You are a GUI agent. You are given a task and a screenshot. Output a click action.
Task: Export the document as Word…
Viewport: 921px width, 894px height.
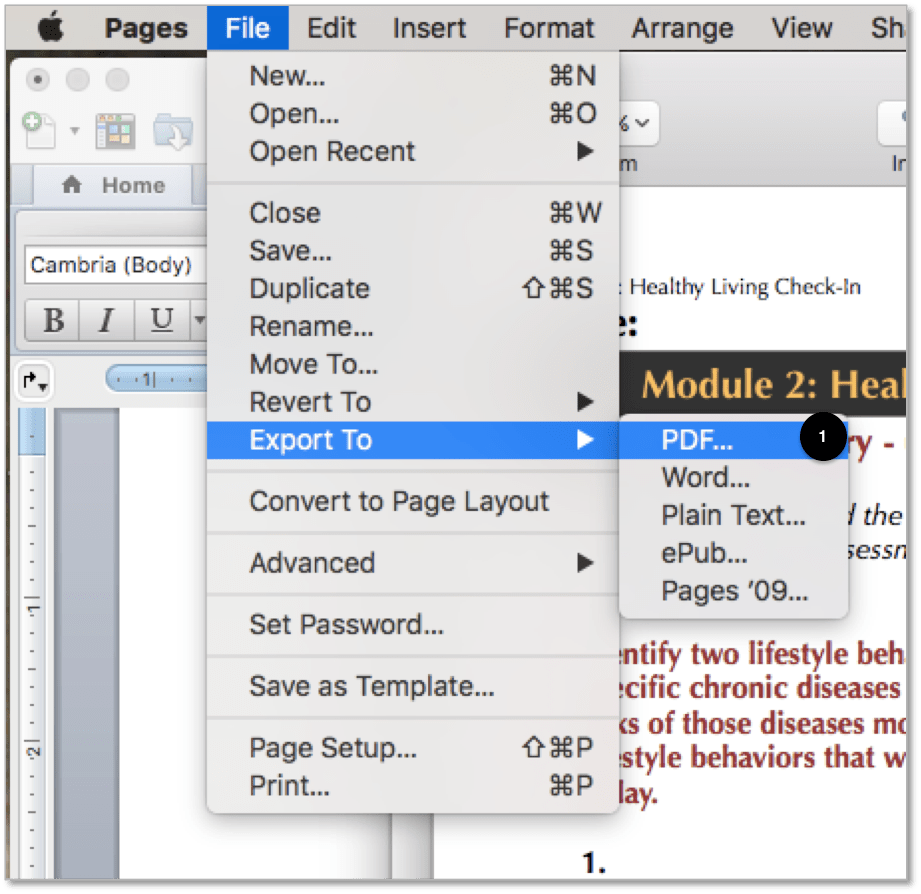pyautogui.click(x=733, y=477)
